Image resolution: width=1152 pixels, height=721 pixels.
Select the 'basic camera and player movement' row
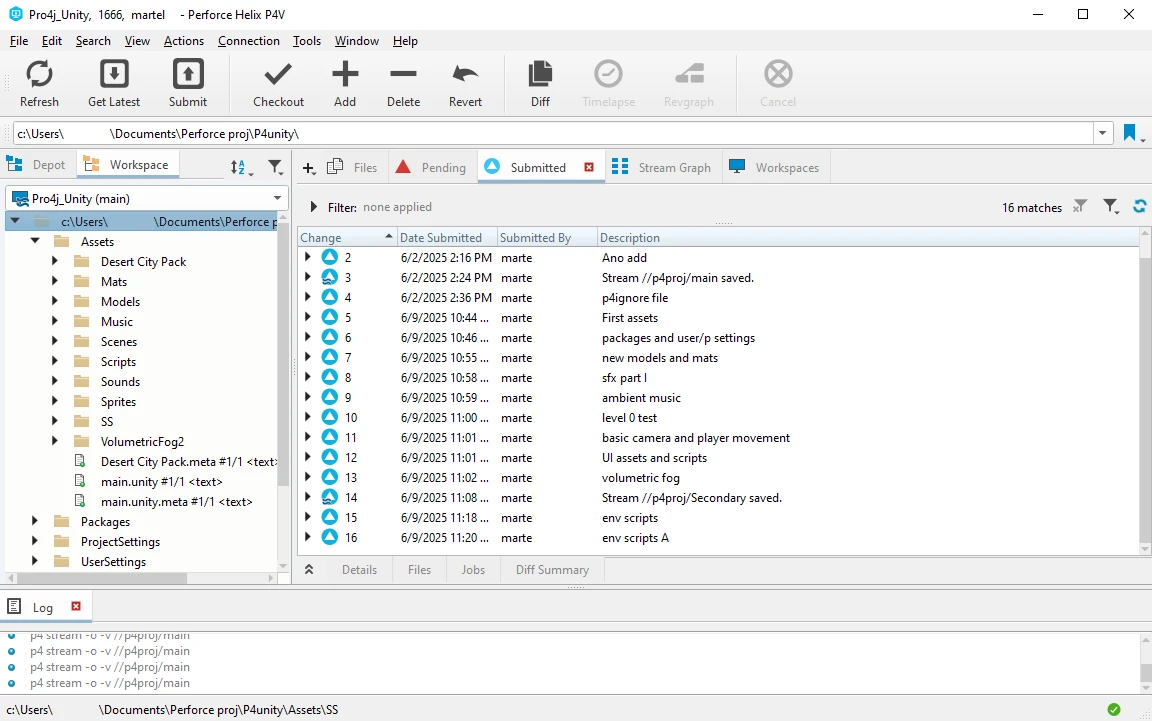point(720,437)
